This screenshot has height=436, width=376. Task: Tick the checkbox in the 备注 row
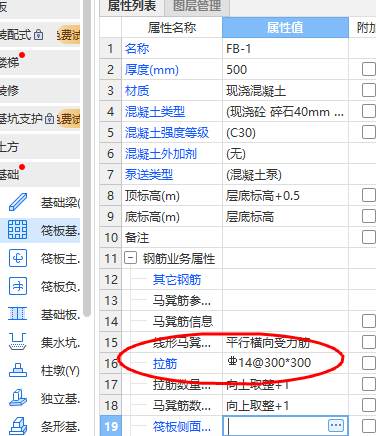point(369,237)
